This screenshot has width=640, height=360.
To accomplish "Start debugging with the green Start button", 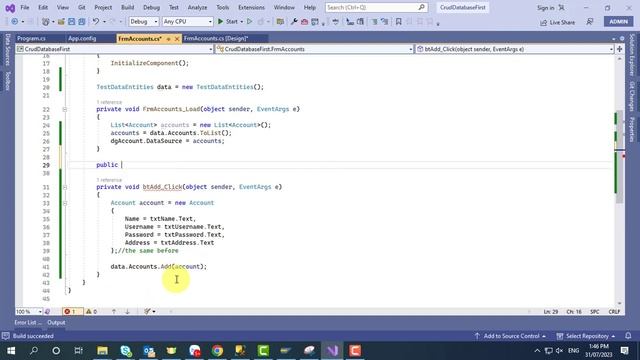I will click(x=227, y=22).
